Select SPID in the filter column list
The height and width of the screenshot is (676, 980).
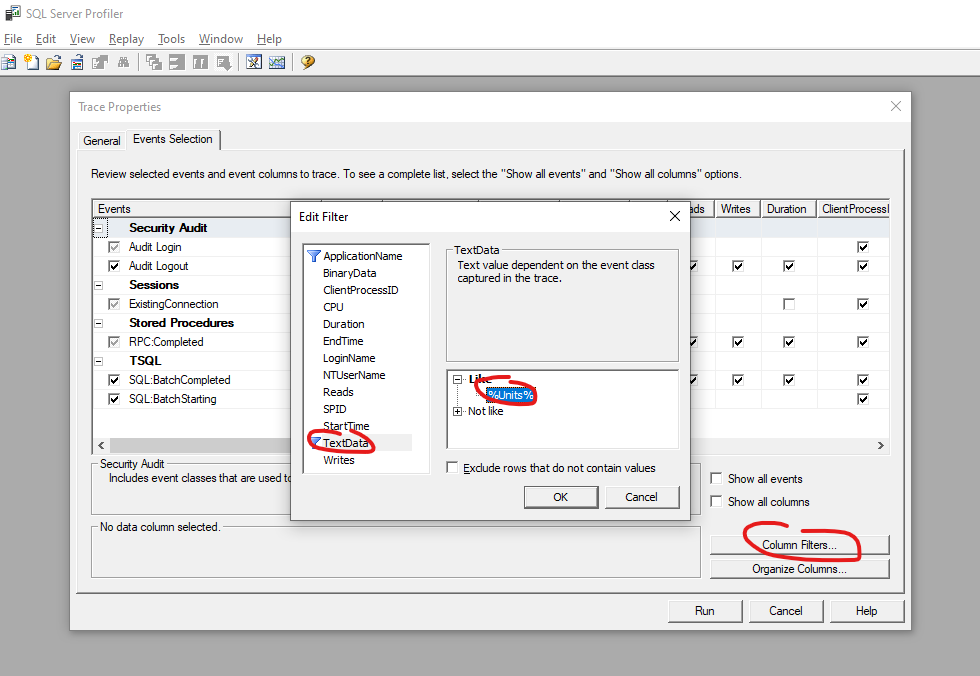pyautogui.click(x=334, y=409)
